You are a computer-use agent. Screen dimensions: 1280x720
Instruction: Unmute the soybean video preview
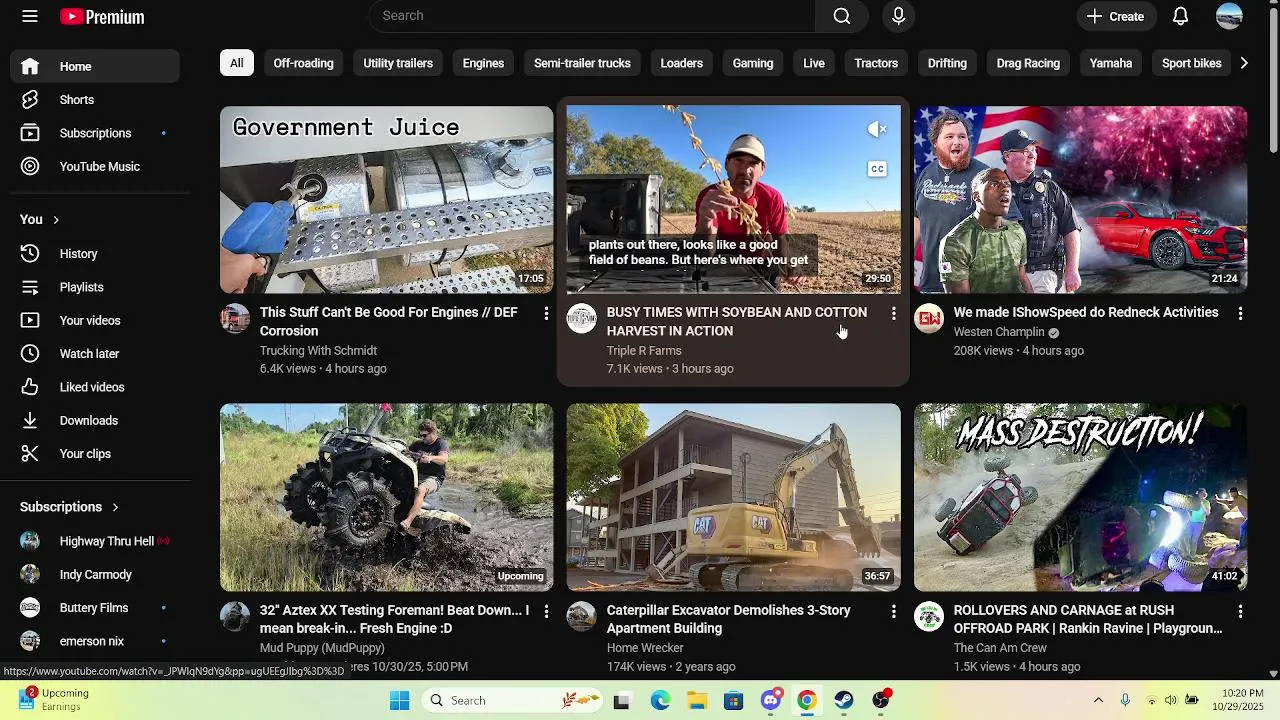(x=877, y=129)
